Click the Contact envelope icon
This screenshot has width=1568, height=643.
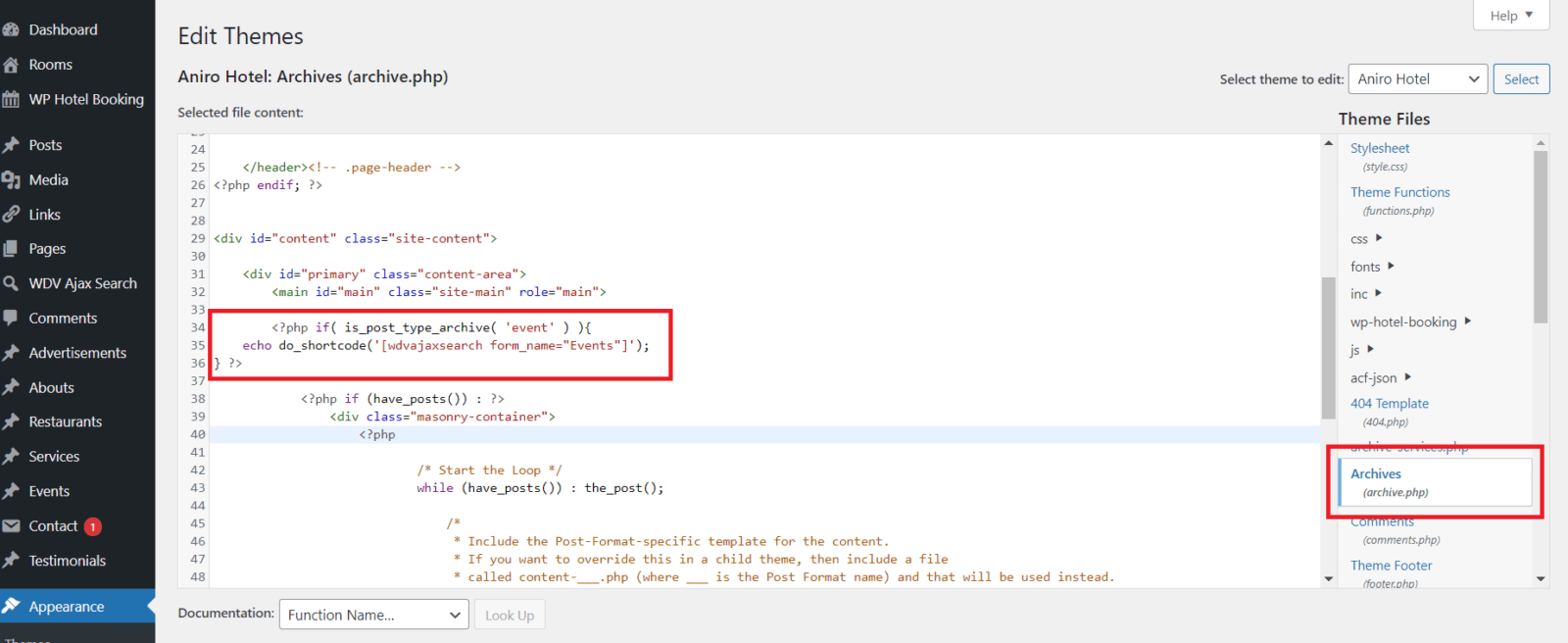coord(11,526)
